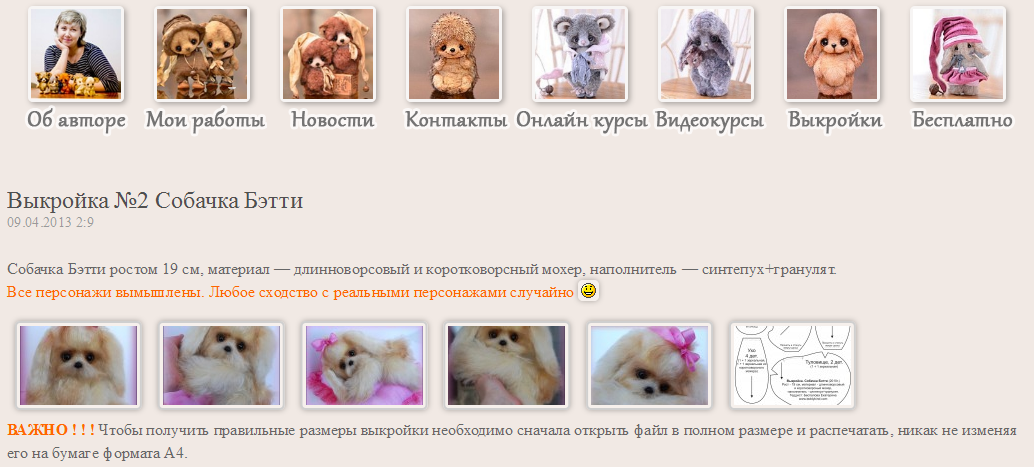Click the peach puppy image above Выкройки
This screenshot has width=1034, height=467.
click(x=832, y=54)
